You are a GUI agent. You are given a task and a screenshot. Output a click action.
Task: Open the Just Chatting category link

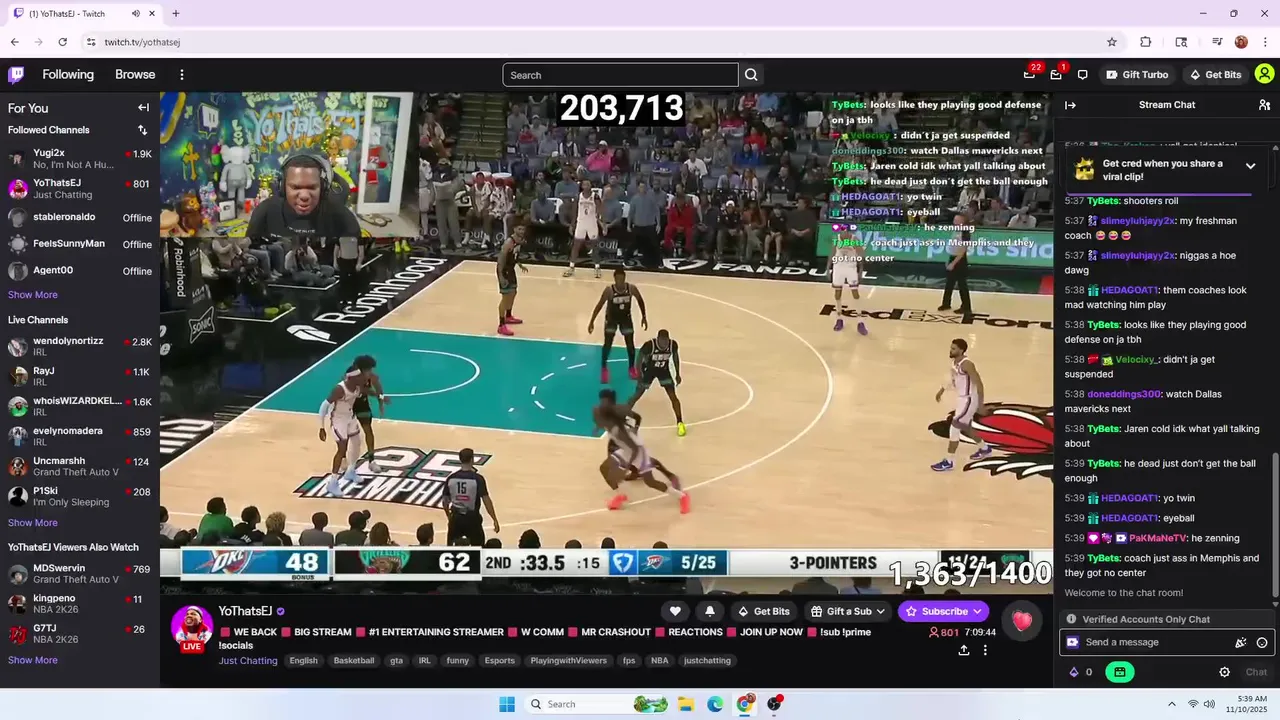pyautogui.click(x=248, y=661)
